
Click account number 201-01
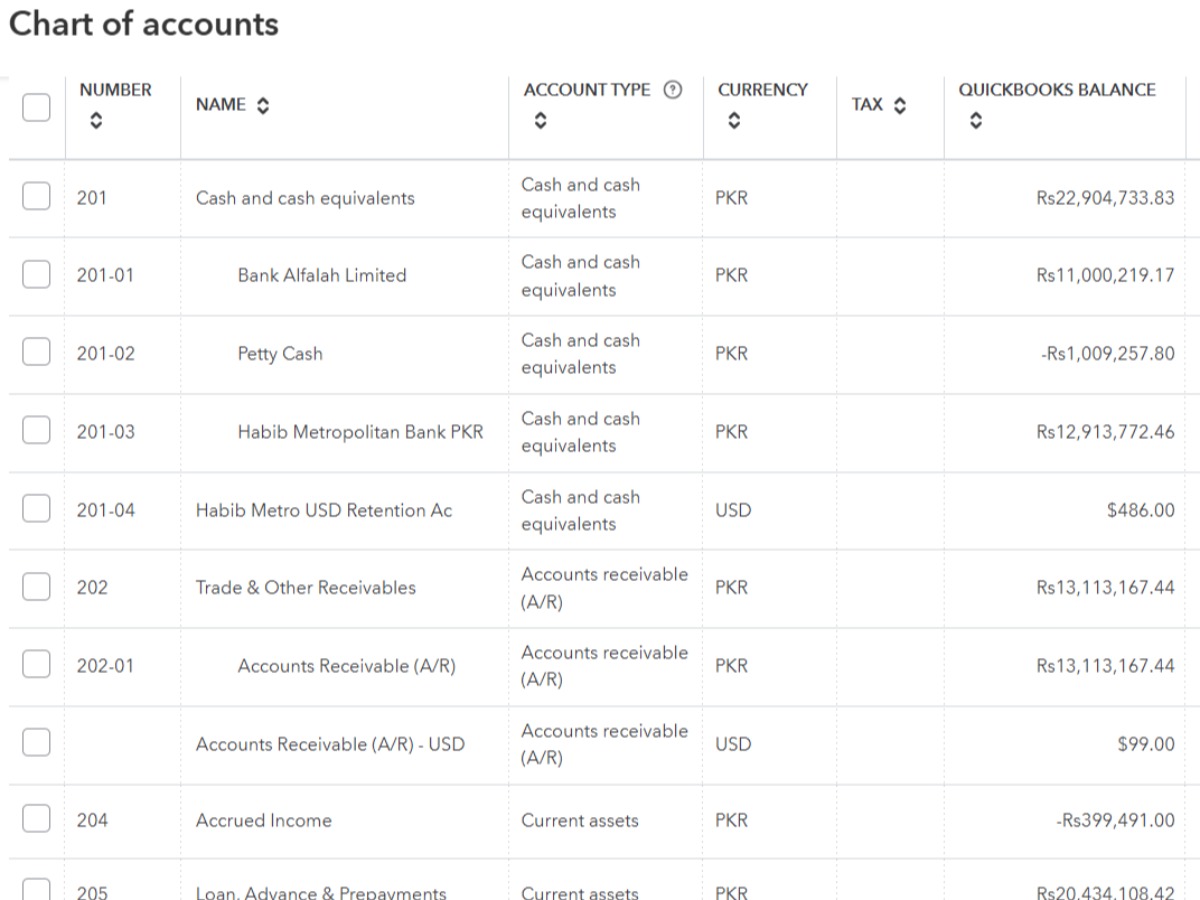[x=106, y=275]
